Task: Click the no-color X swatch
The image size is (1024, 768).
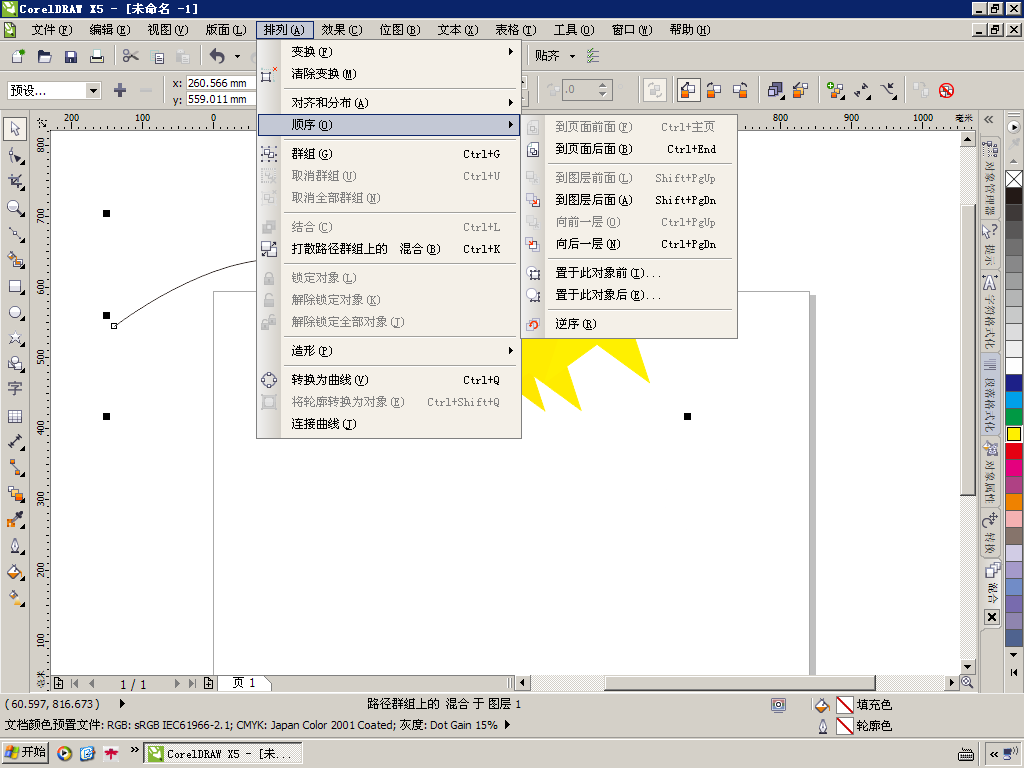Action: [x=1014, y=179]
